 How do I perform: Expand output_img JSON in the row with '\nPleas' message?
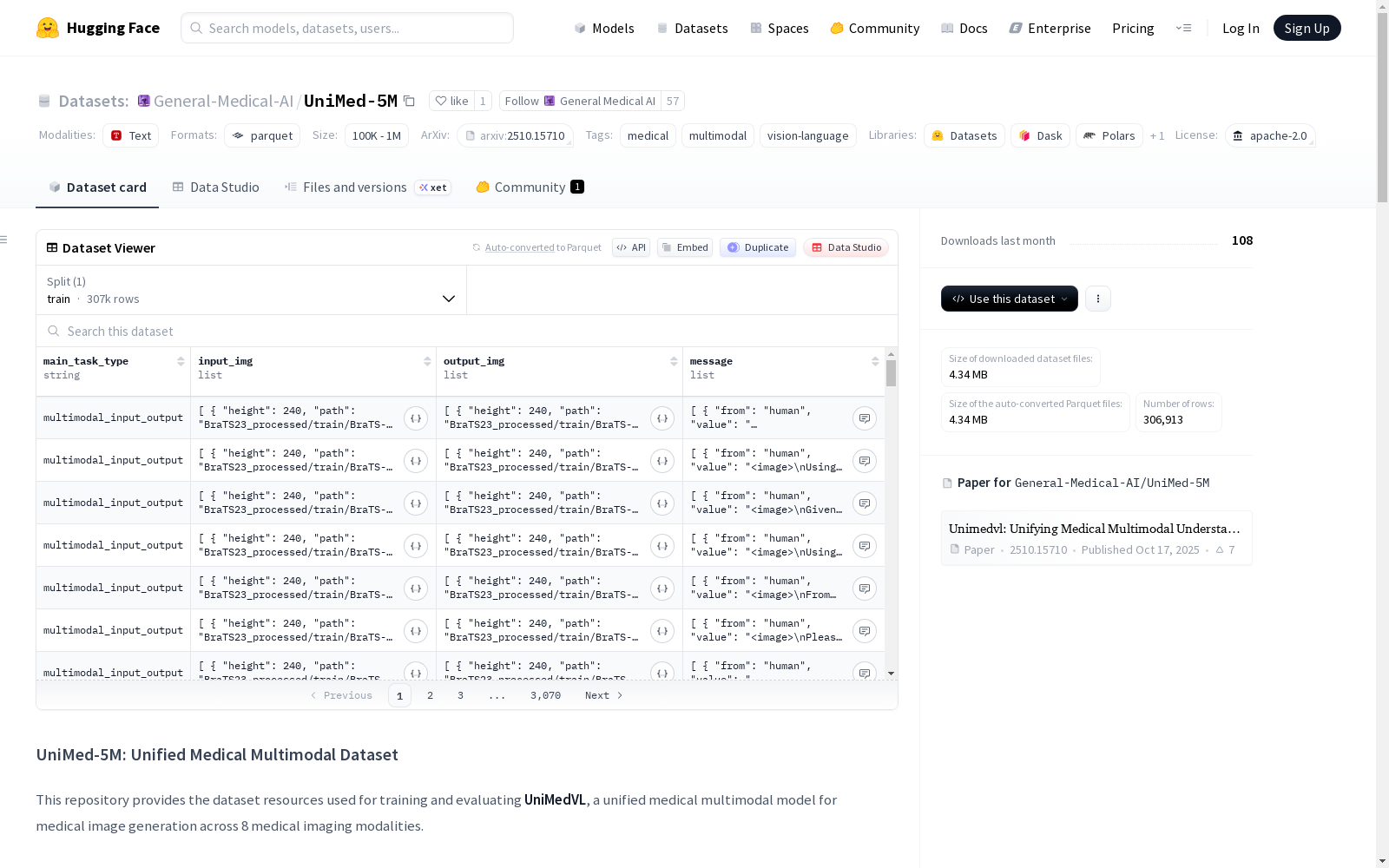(x=662, y=631)
